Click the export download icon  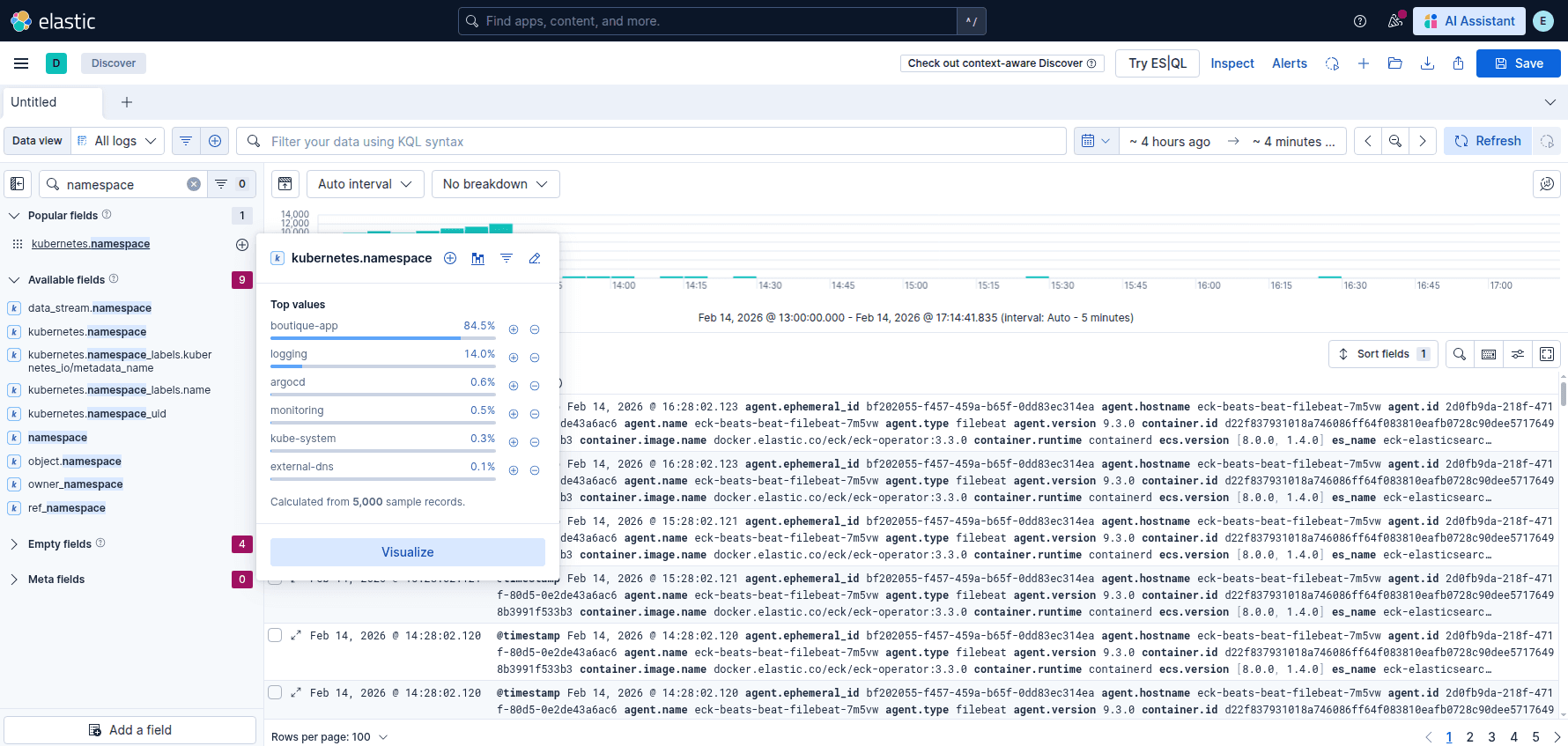coord(1427,63)
